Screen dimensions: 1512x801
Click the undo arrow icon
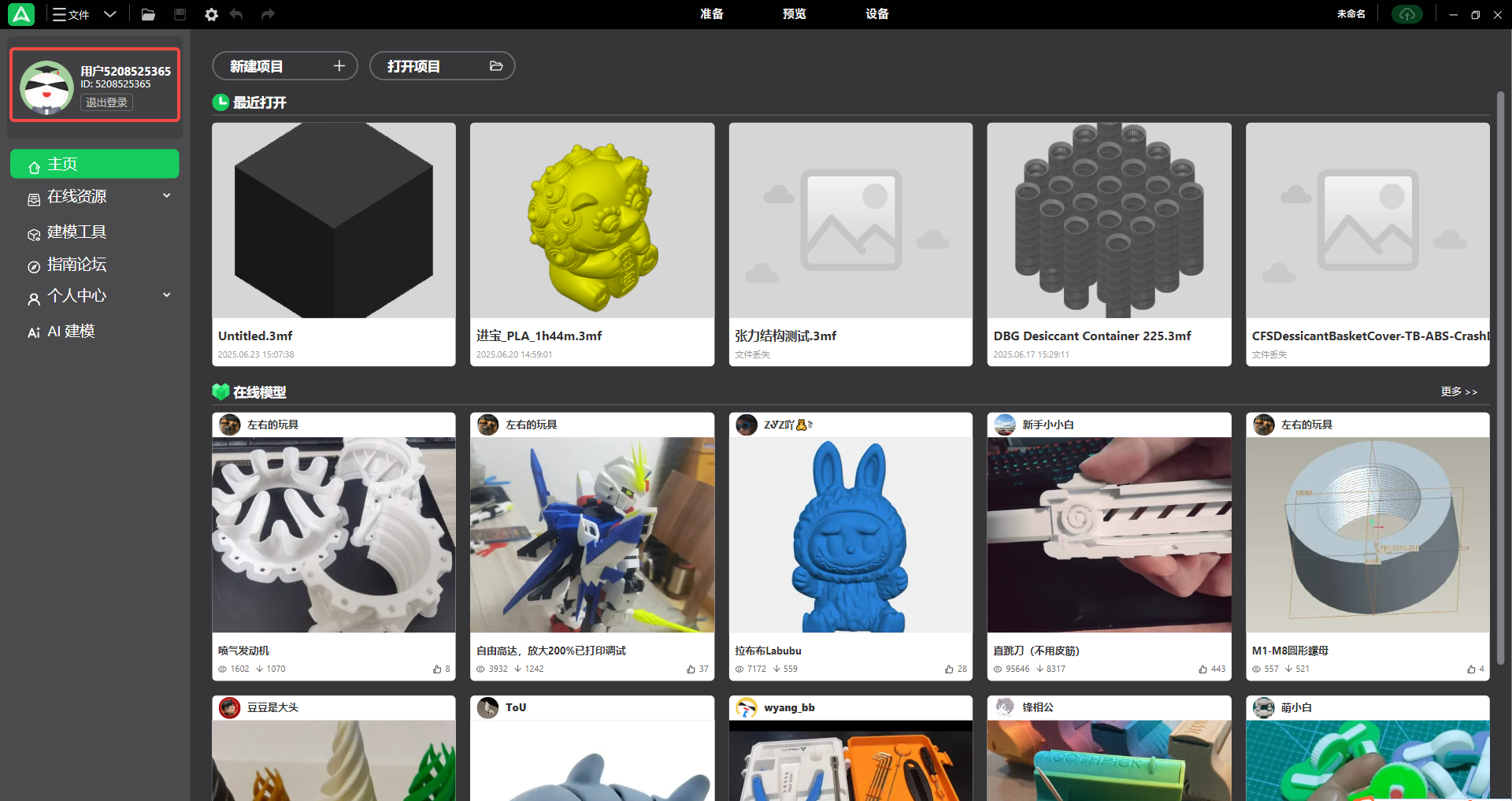(x=236, y=14)
